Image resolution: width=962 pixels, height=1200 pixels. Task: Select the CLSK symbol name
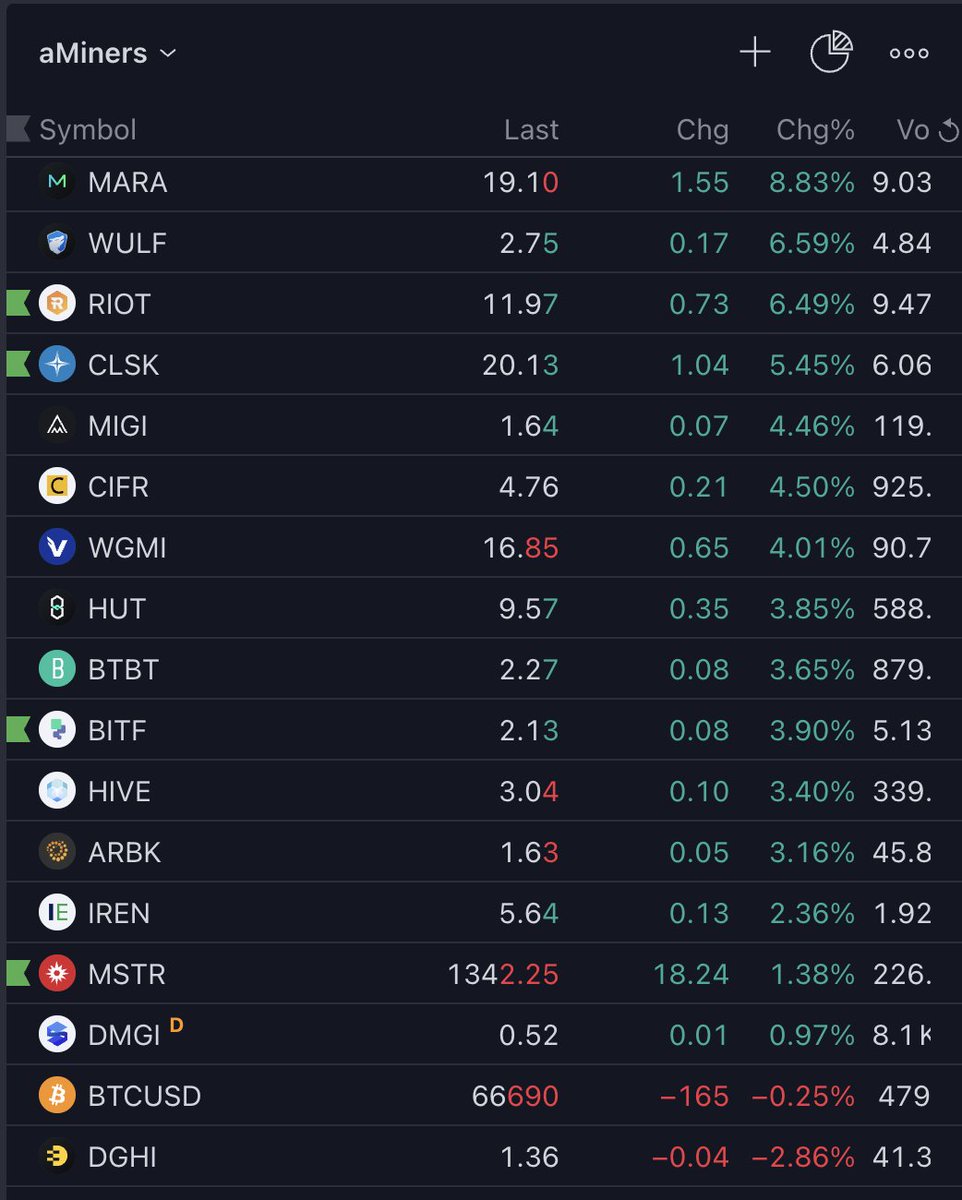pyautogui.click(x=123, y=365)
